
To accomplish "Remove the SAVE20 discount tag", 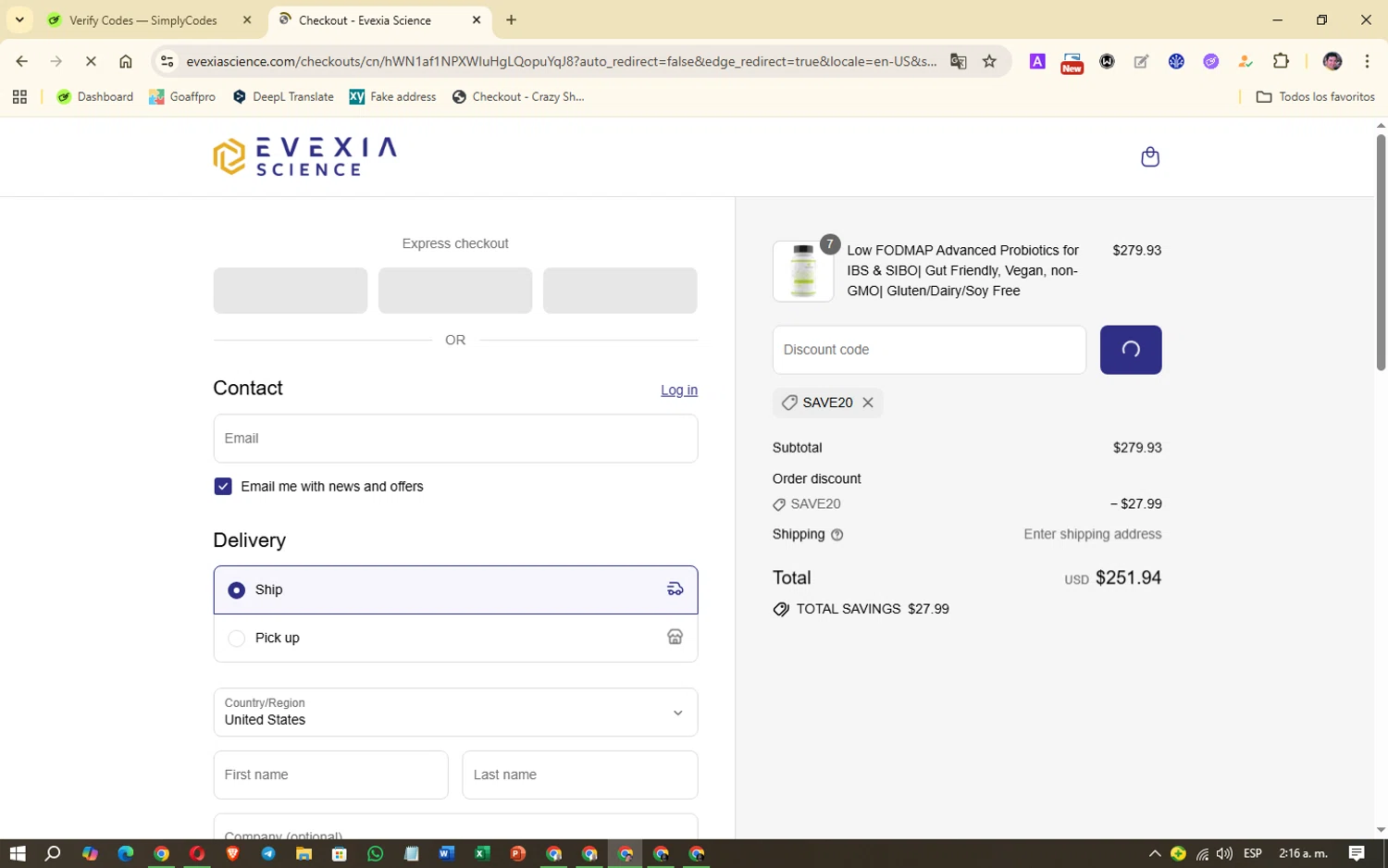I will [868, 403].
